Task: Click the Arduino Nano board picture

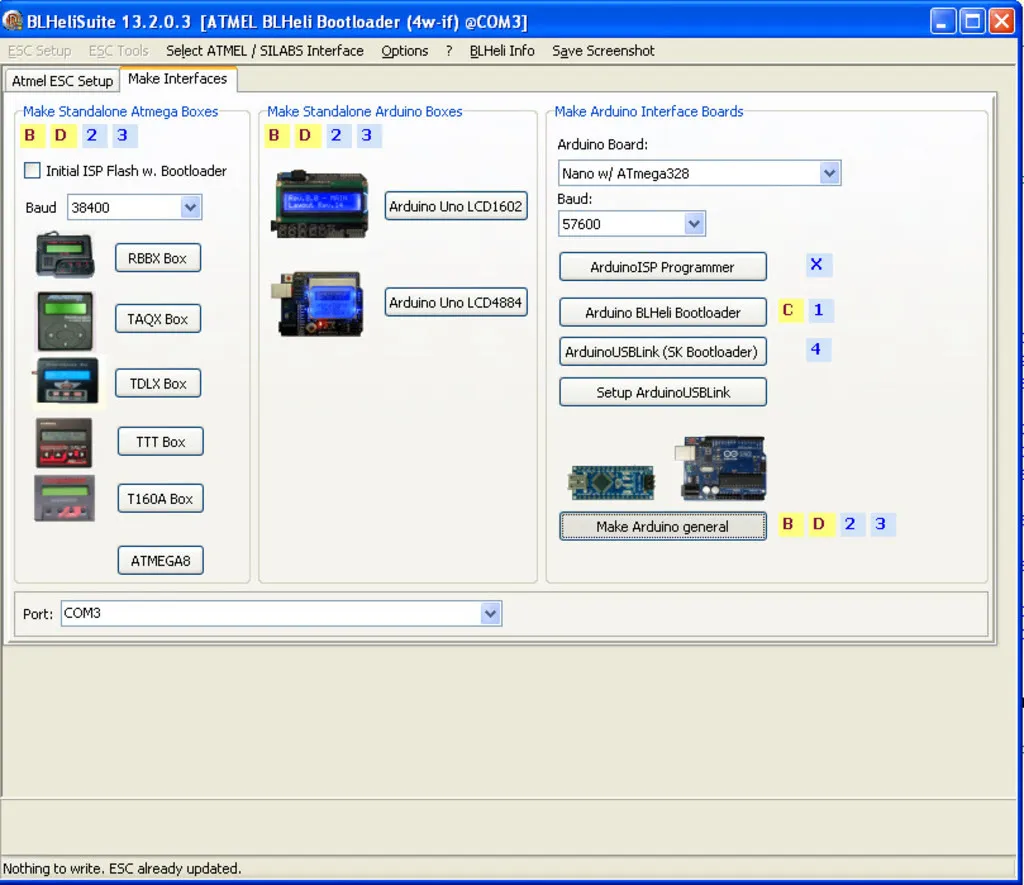Action: tap(611, 482)
